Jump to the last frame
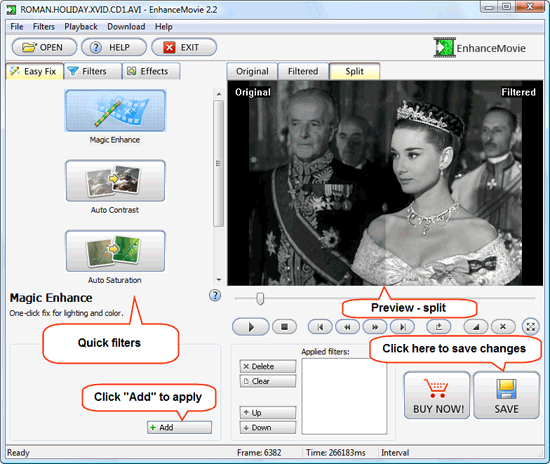This screenshot has height=464, width=550. (403, 327)
